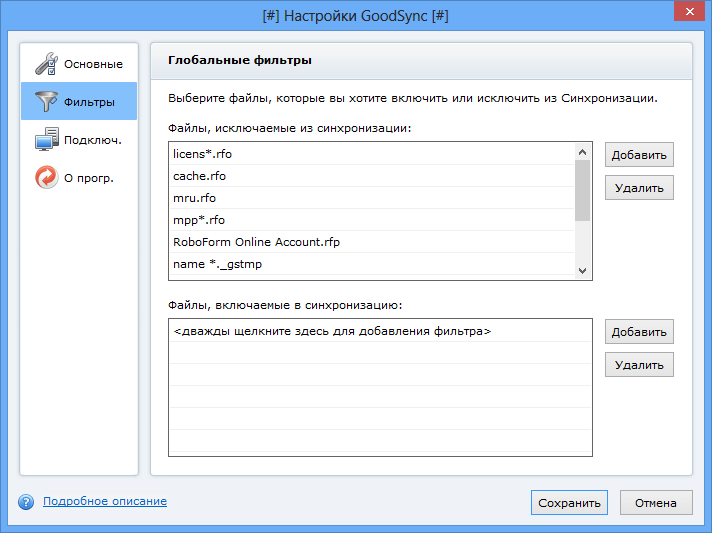The image size is (712, 533).
Task: Select mpp*.rfo filter entry
Action: click(372, 220)
